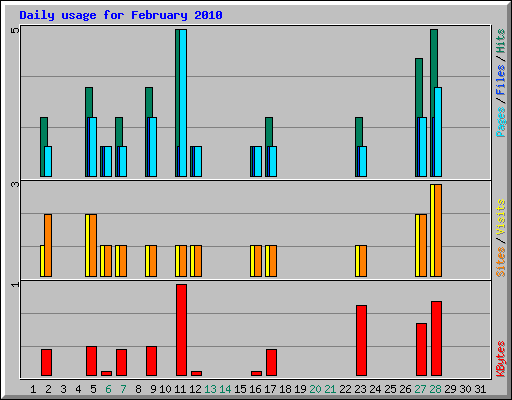Click the top chart's axis value '5'
Viewport: 512px width, 400px height.
[x=15, y=30]
